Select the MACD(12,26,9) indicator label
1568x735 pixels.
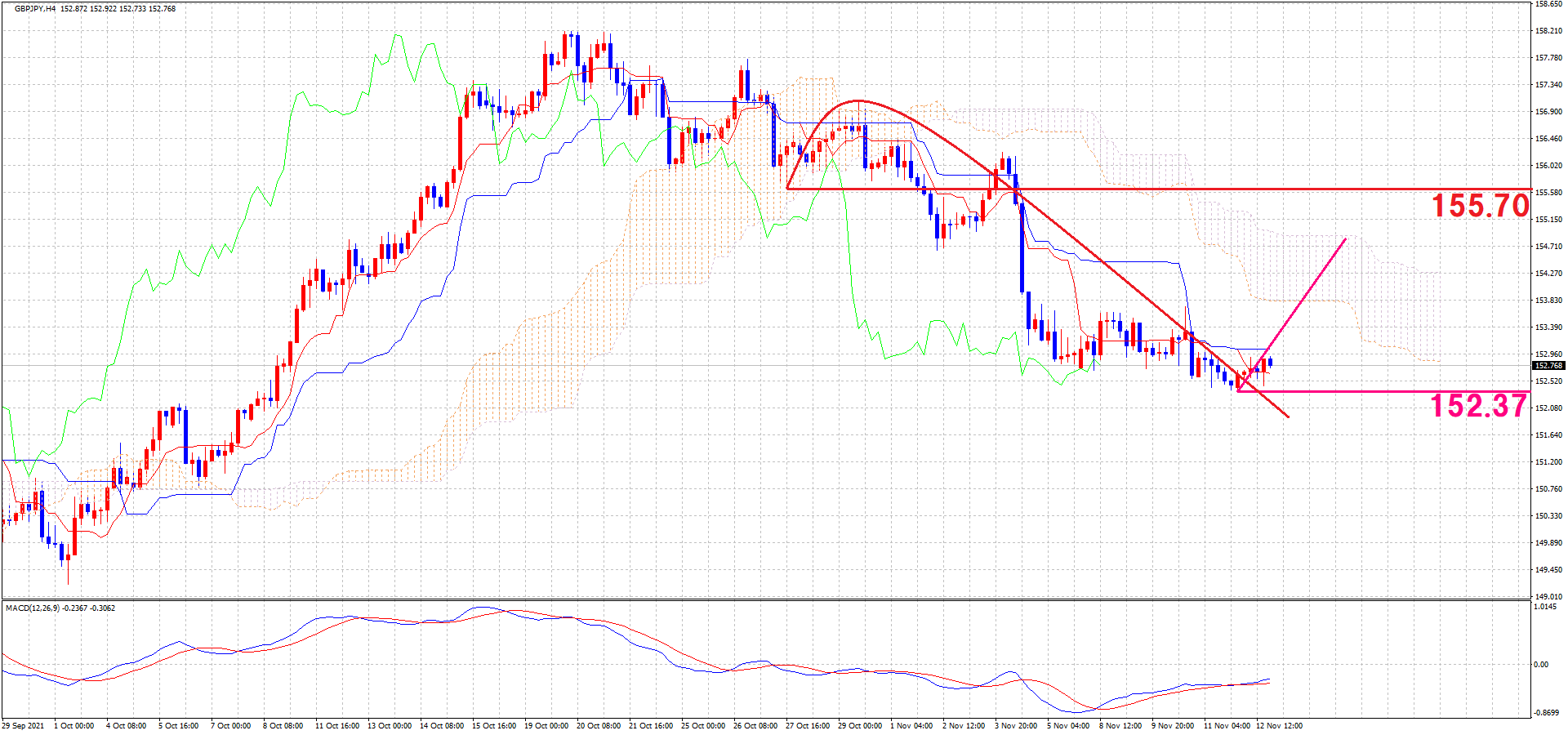33,608
